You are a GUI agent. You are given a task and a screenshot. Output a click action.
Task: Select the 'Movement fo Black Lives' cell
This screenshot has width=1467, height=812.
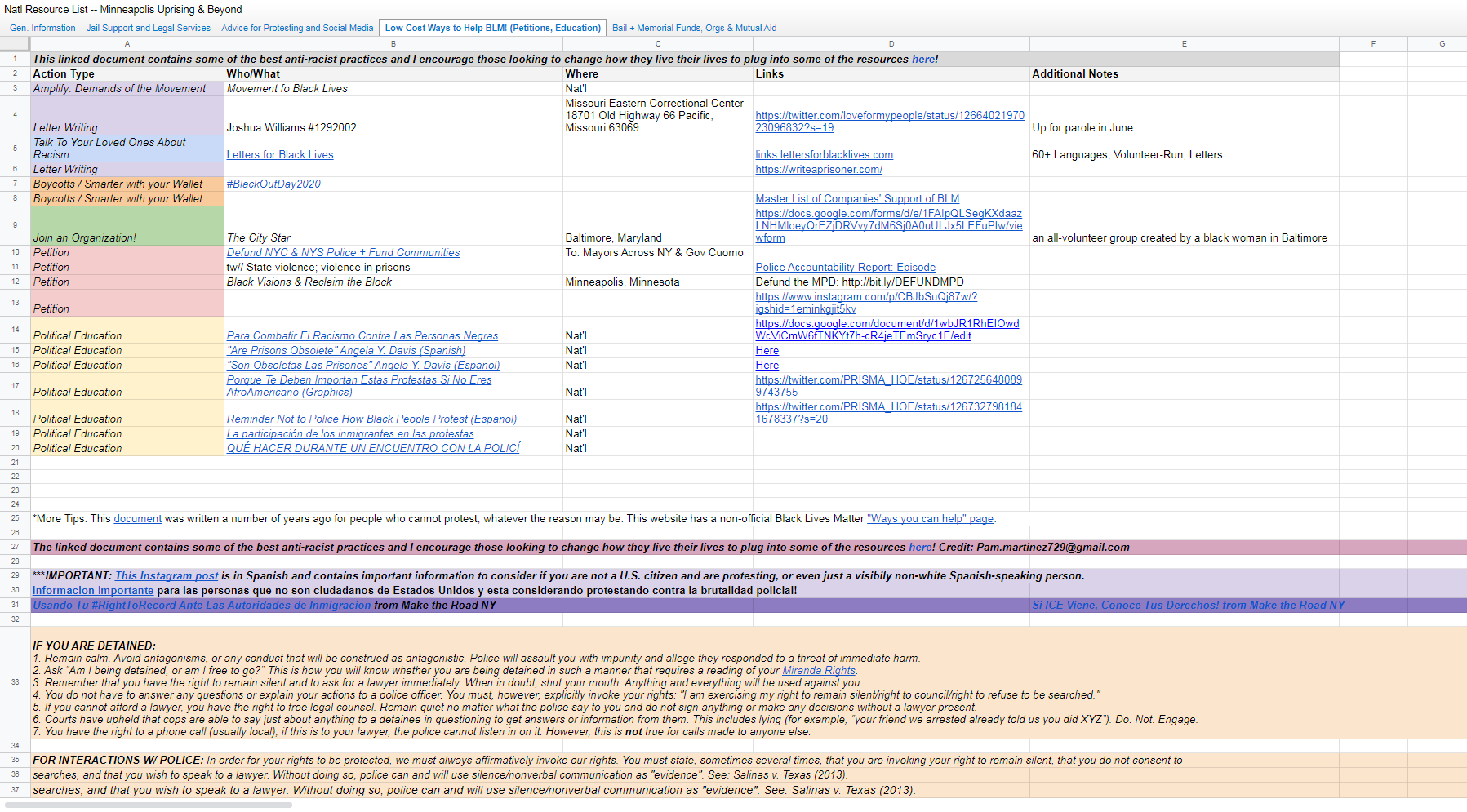(393, 89)
